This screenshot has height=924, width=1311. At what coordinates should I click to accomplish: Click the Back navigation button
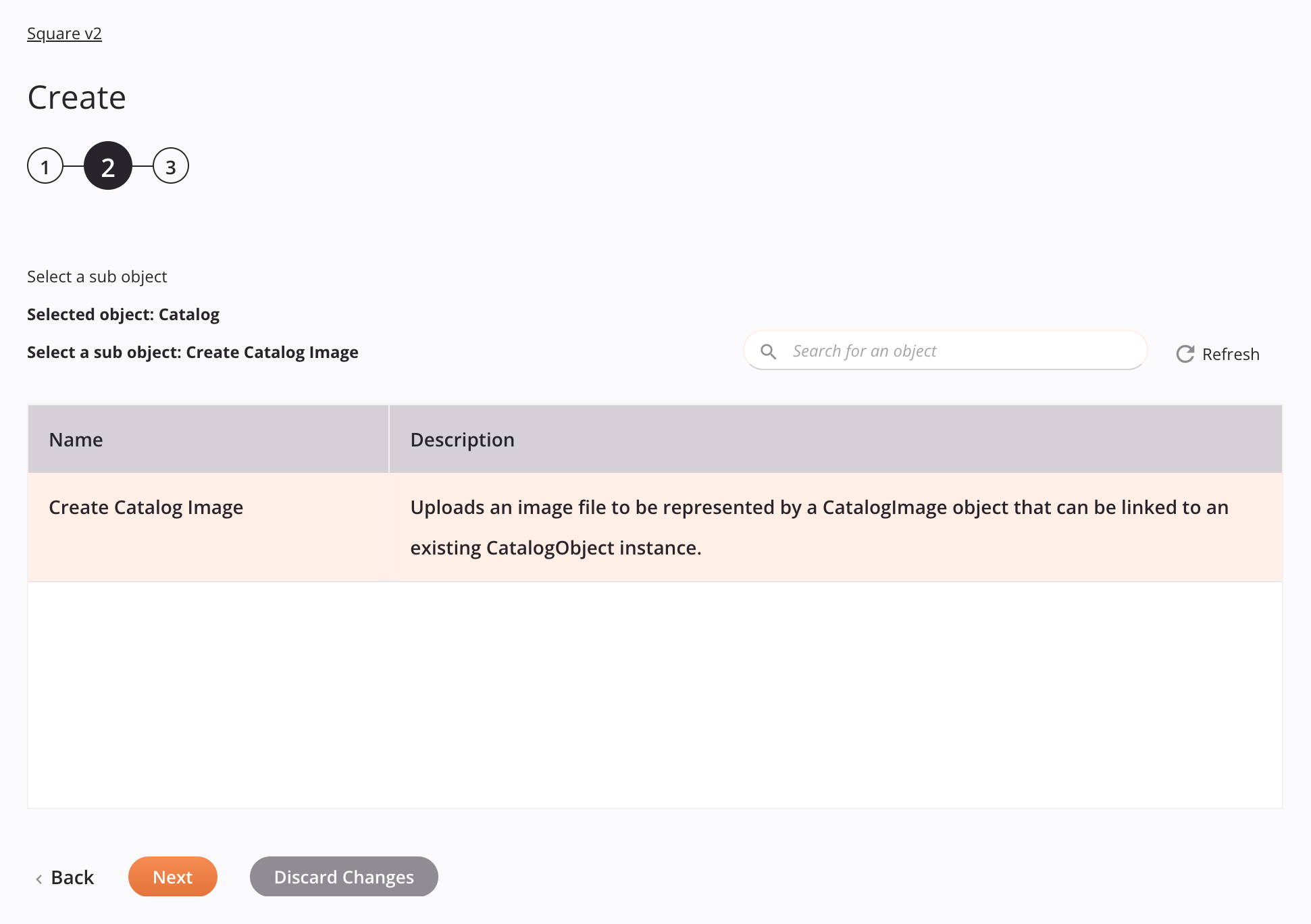click(x=65, y=876)
